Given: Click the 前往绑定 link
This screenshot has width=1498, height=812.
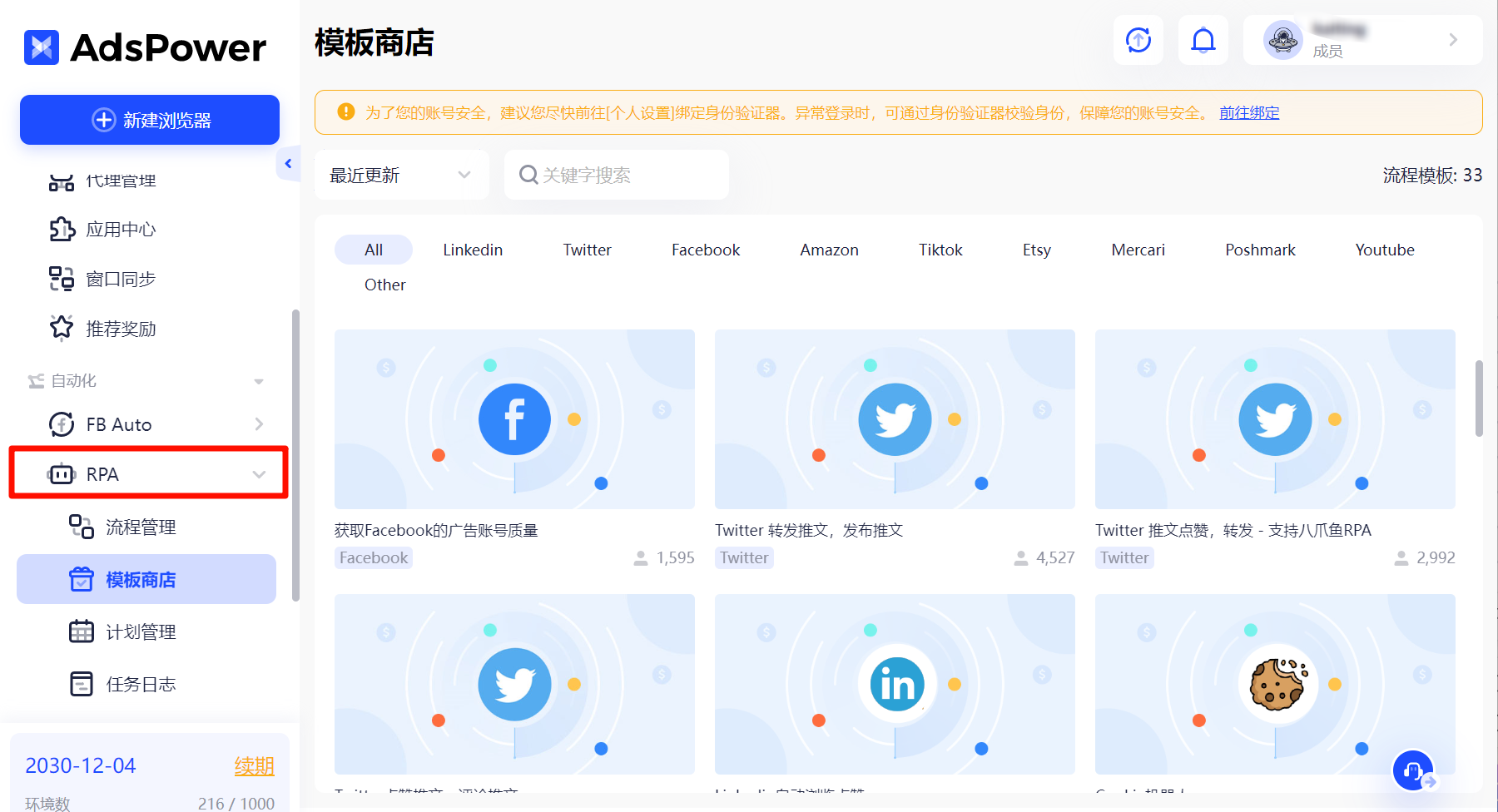Looking at the screenshot, I should pyautogui.click(x=1249, y=113).
